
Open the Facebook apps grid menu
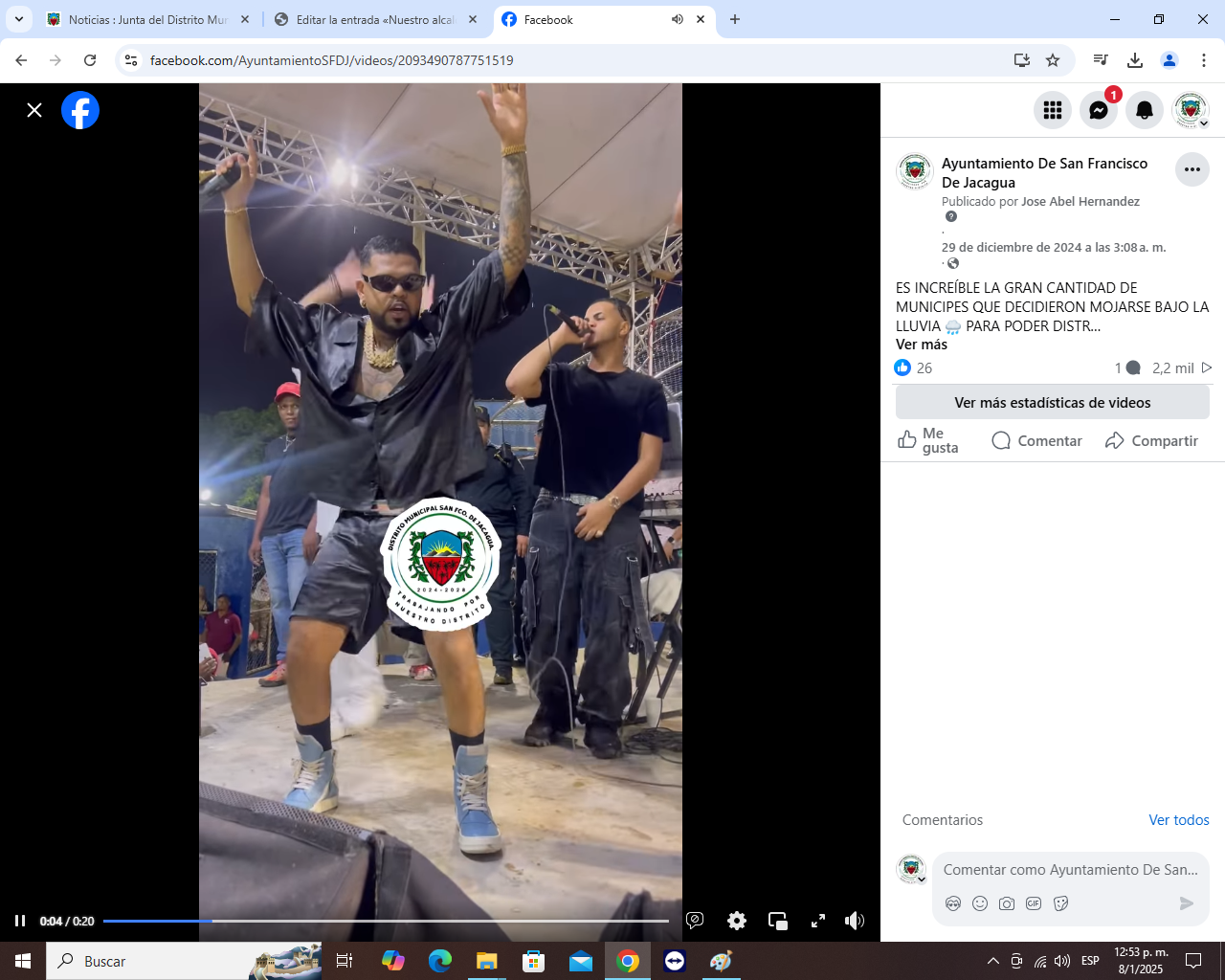(x=1053, y=111)
